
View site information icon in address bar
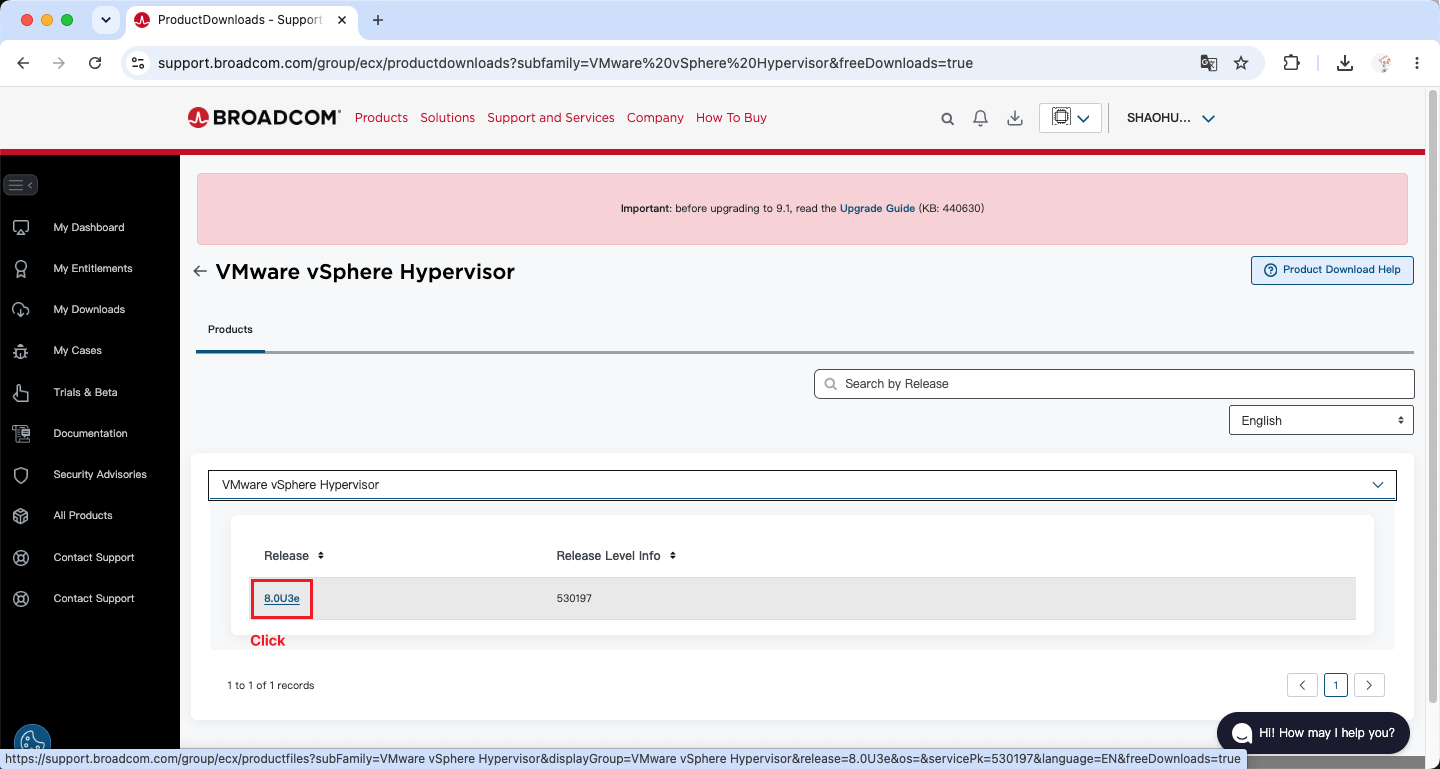click(138, 63)
